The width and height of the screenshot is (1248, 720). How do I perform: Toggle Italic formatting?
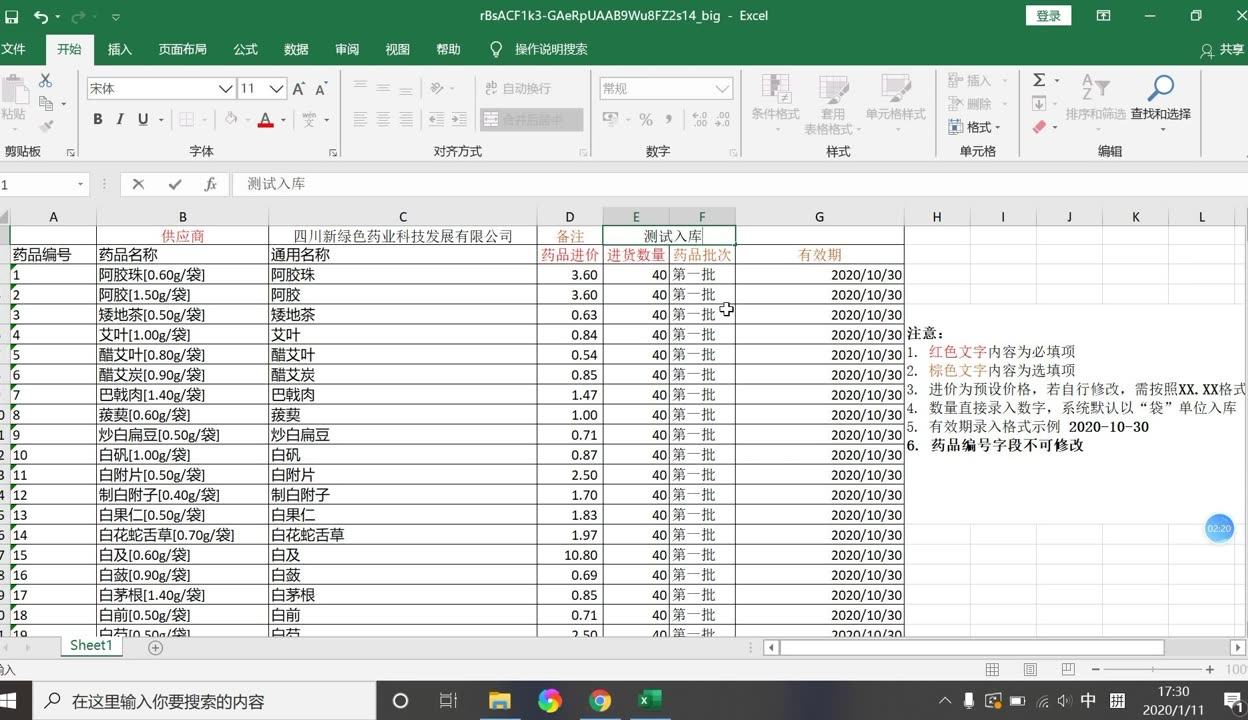120,120
